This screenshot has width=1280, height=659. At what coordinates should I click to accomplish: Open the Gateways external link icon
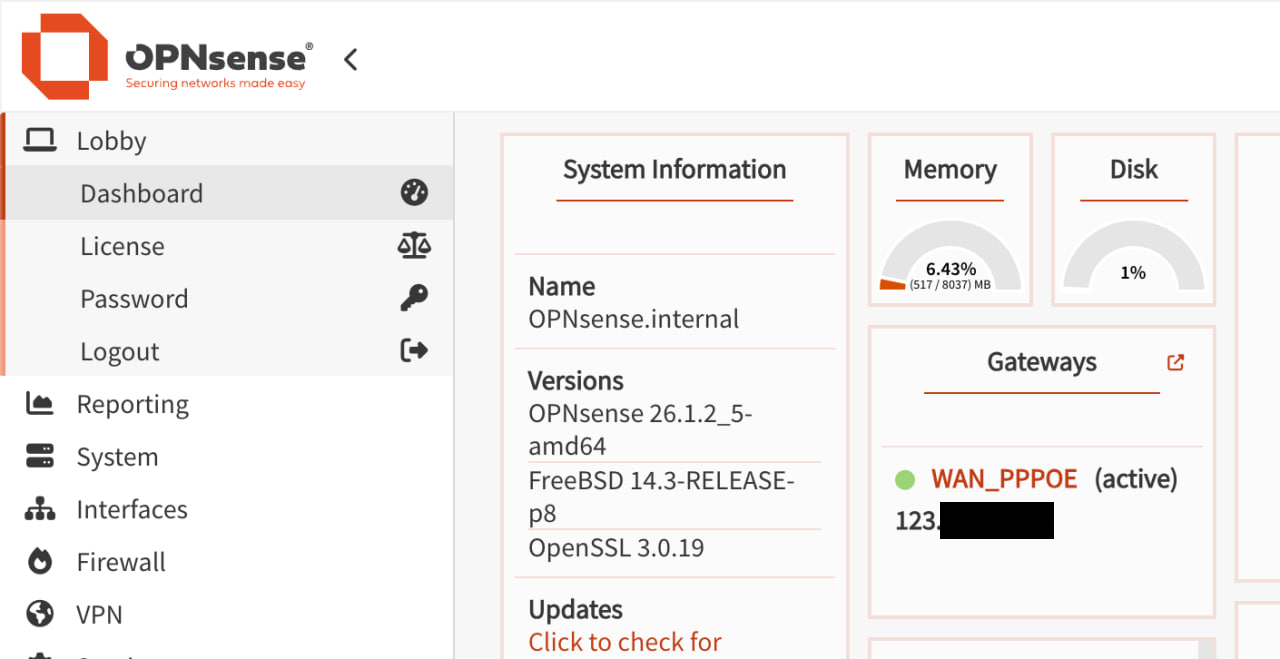(x=1175, y=362)
